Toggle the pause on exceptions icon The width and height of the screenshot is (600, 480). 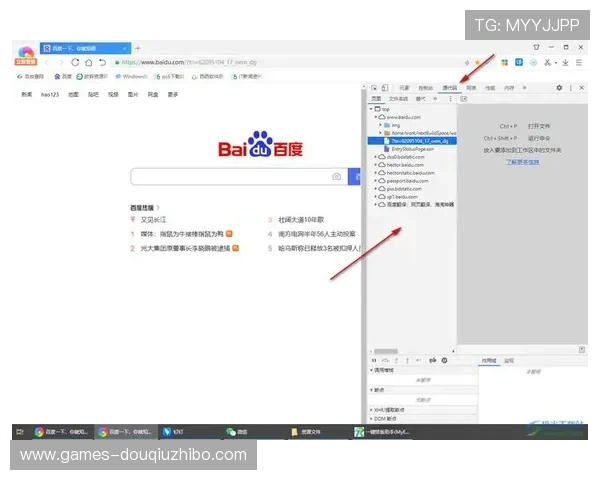(444, 361)
